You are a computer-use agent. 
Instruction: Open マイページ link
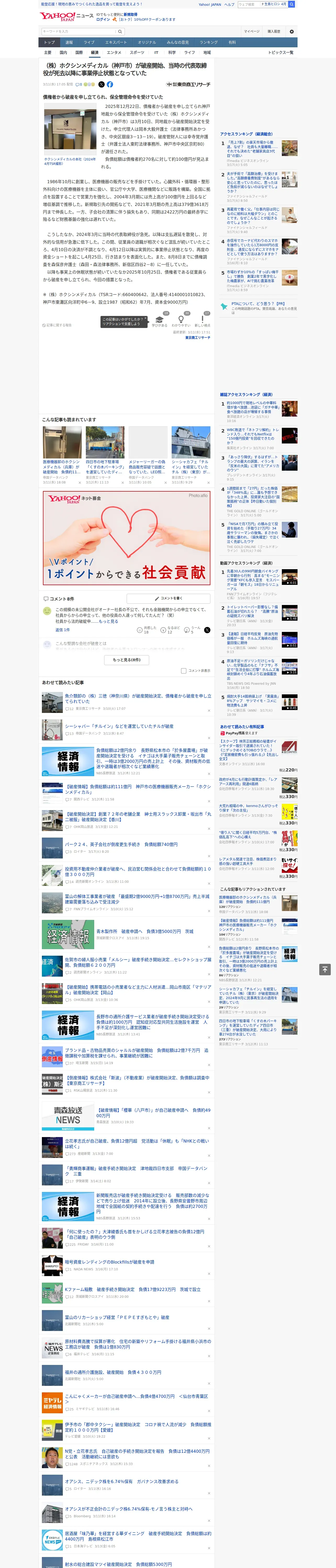pos(251,32)
